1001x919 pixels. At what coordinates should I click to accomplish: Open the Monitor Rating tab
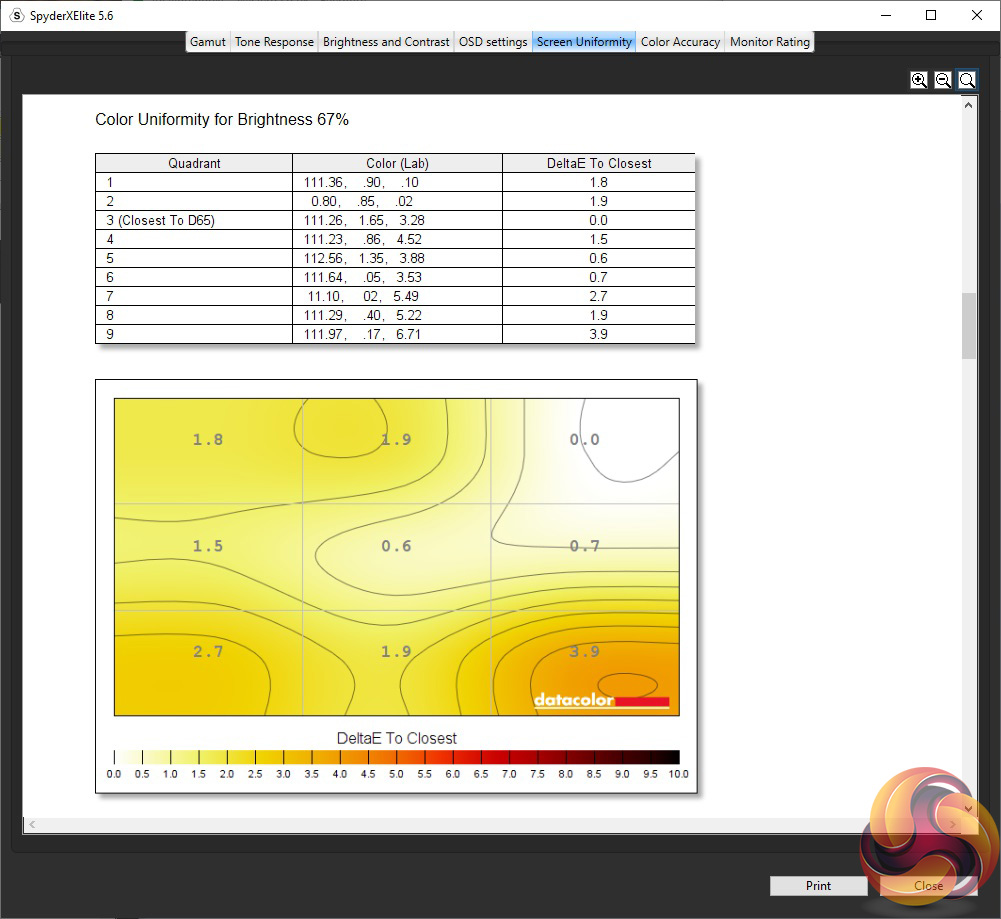click(x=770, y=41)
